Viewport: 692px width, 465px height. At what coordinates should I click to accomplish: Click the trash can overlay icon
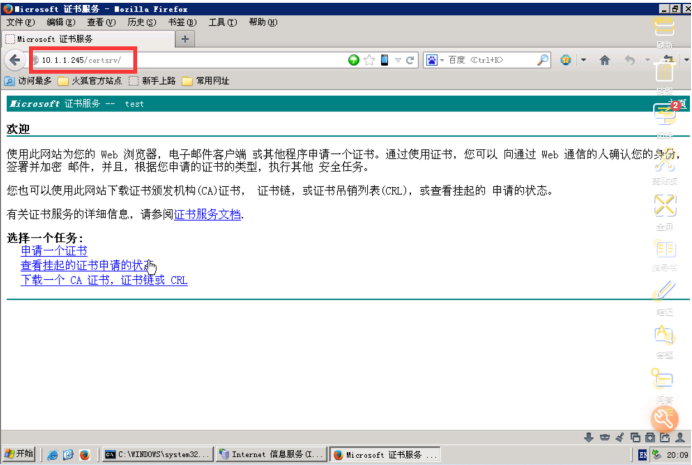665,71
